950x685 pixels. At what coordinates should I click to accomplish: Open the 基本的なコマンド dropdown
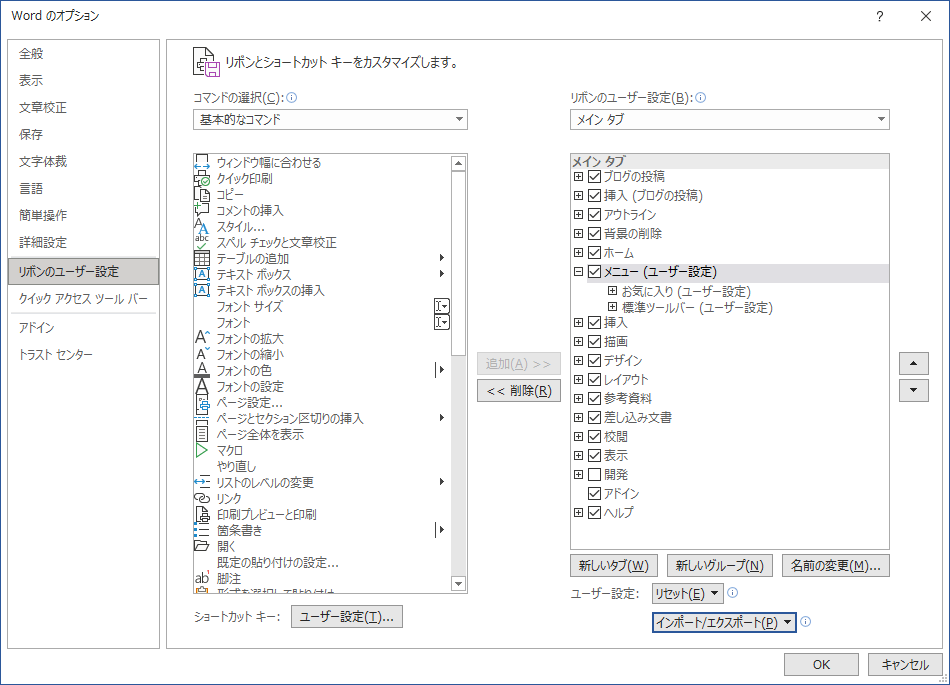tap(330, 119)
